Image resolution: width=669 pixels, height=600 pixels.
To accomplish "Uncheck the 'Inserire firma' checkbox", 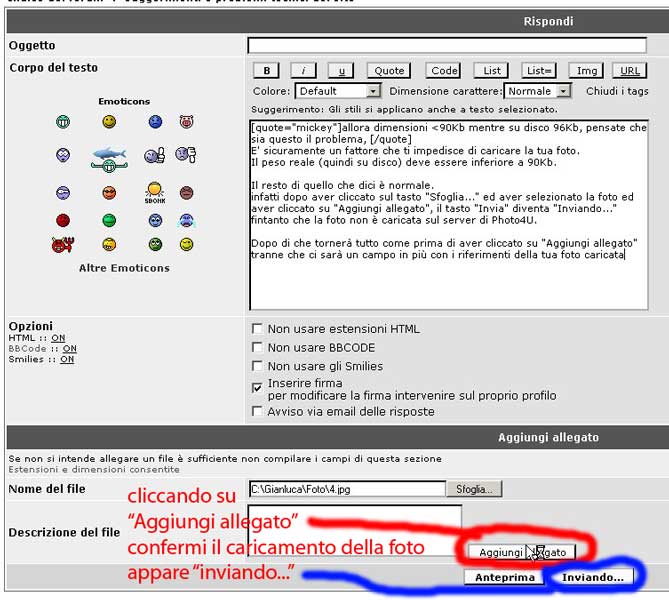I will point(258,385).
